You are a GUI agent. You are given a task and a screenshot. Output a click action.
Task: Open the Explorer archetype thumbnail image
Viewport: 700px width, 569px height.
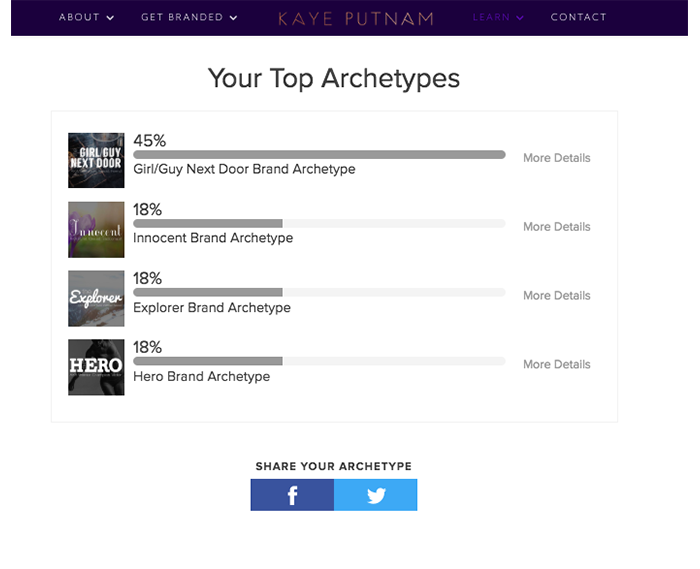(x=96, y=298)
